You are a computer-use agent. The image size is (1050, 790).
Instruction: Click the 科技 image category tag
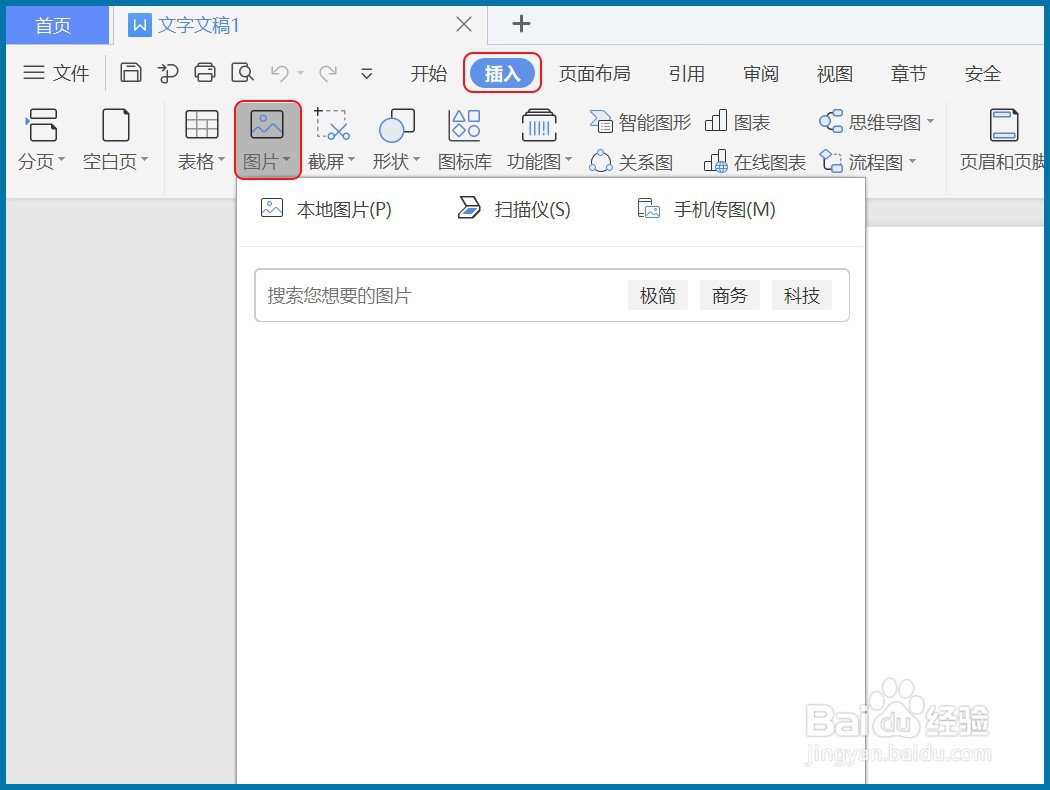pyautogui.click(x=801, y=294)
